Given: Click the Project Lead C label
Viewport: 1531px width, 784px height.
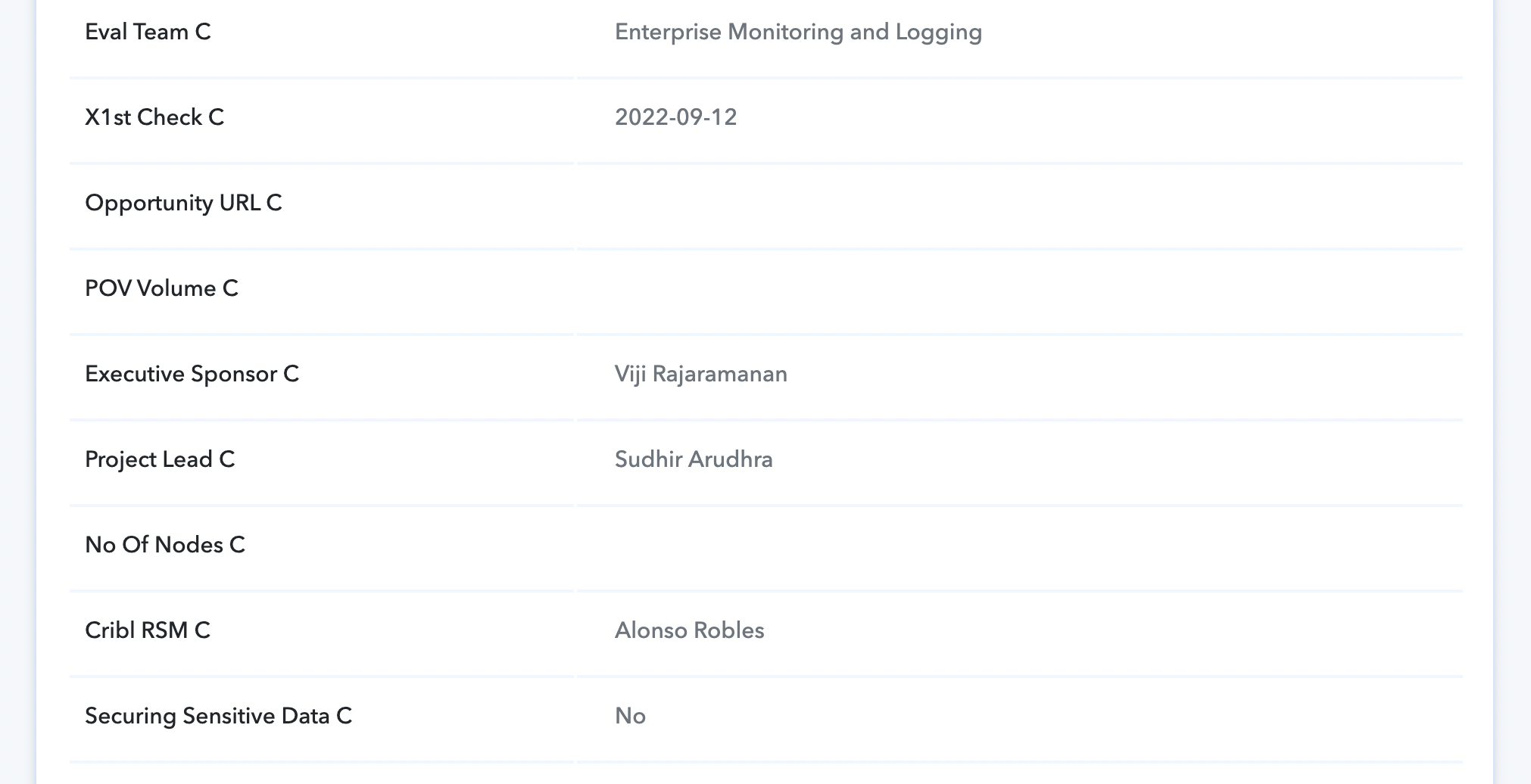Looking at the screenshot, I should coord(160,459).
